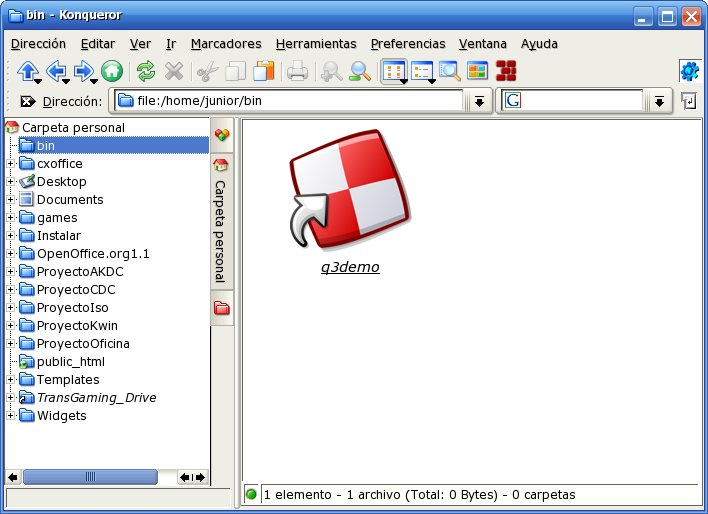
Task: Select public_html in the tree
Action: tap(70, 362)
